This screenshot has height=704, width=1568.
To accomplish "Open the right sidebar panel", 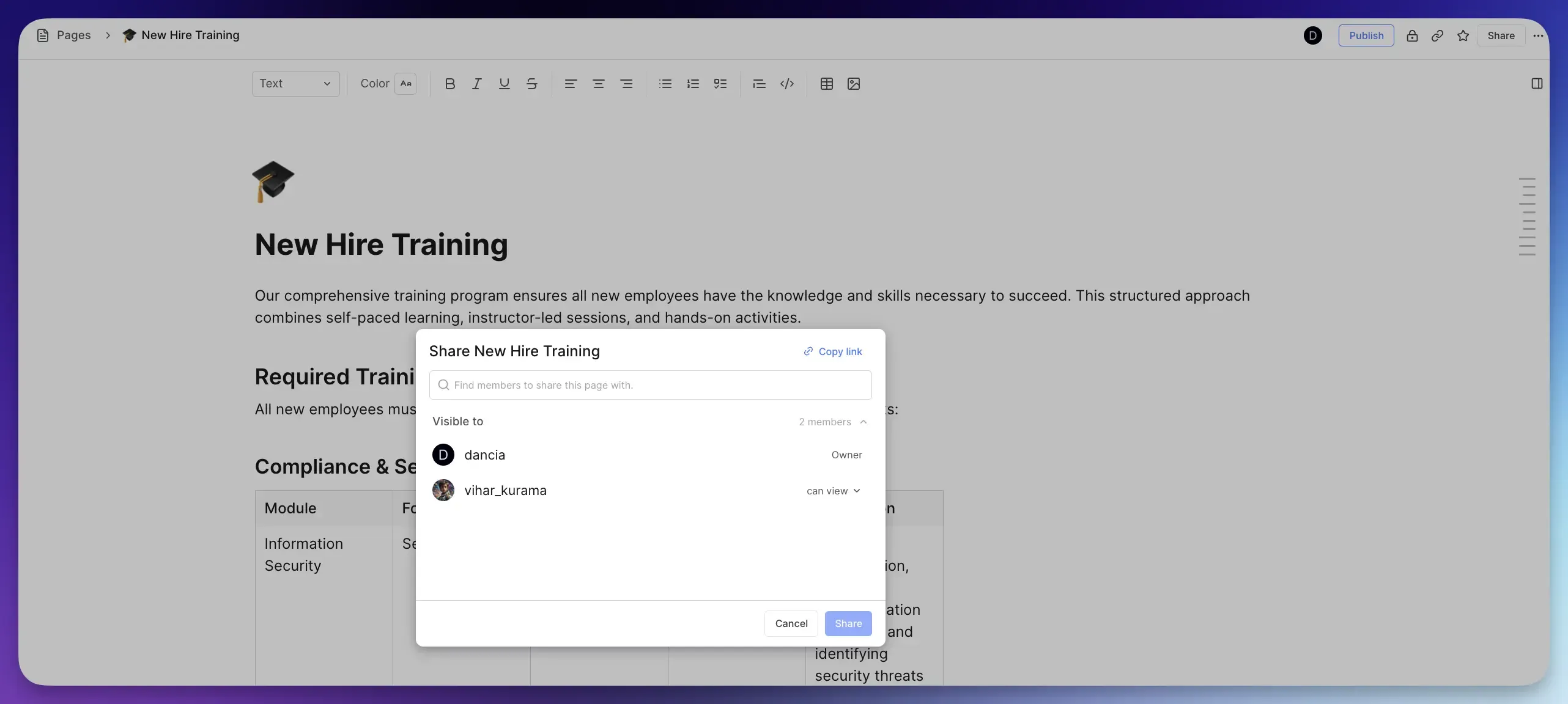I will 1537,84.
